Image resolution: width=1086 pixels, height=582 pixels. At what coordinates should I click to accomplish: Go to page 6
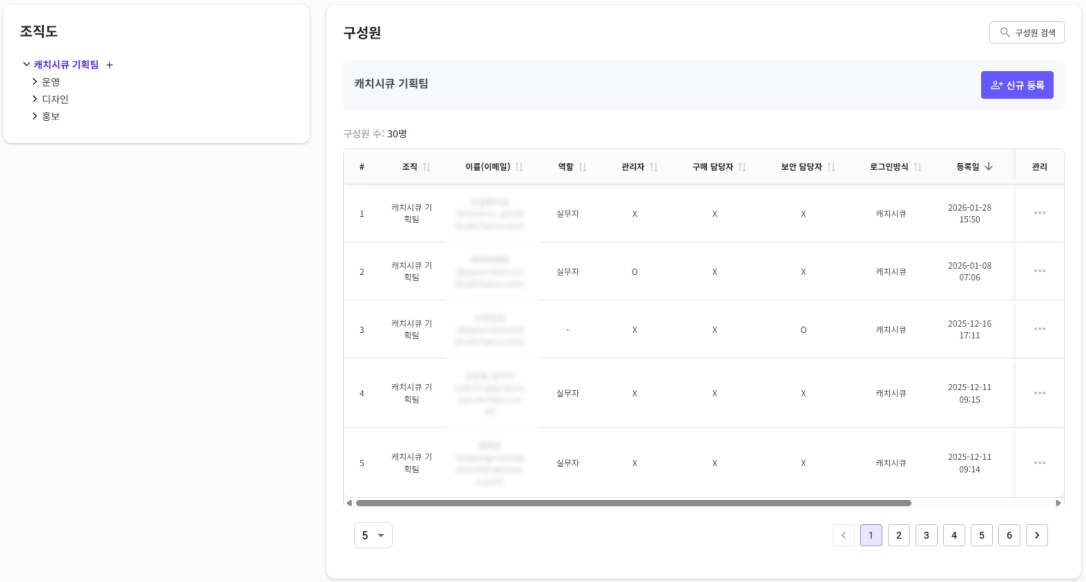coord(1009,535)
